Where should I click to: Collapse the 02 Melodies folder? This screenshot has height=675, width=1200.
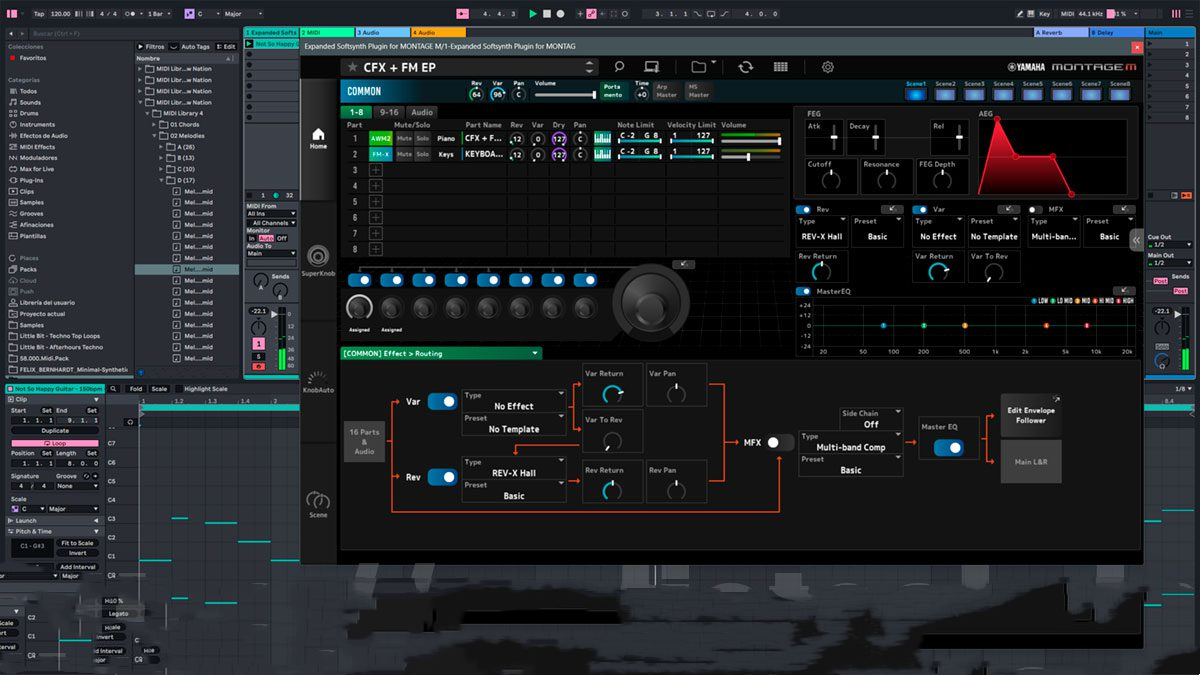pyautogui.click(x=155, y=136)
